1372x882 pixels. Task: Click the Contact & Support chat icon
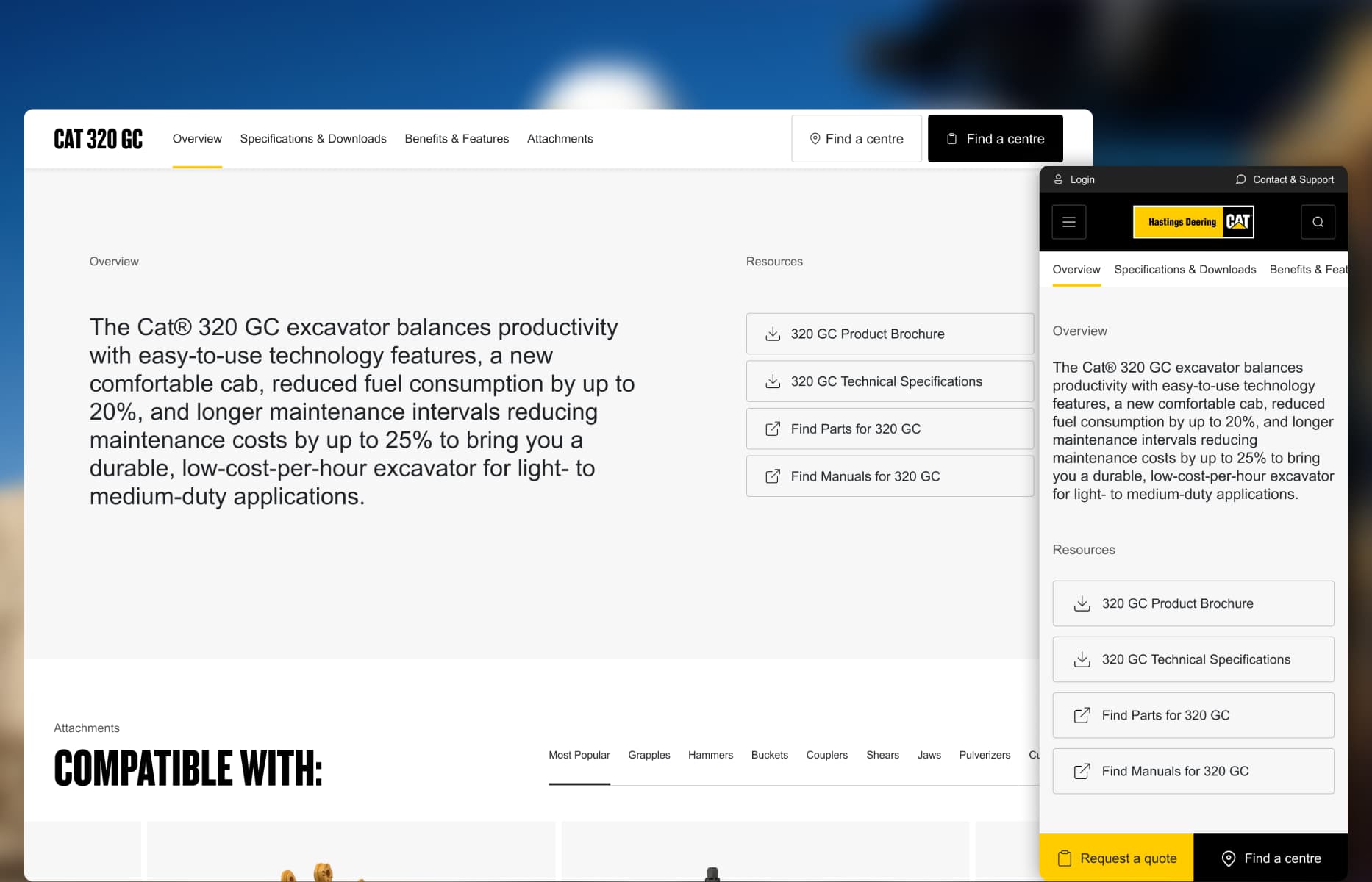(x=1240, y=179)
